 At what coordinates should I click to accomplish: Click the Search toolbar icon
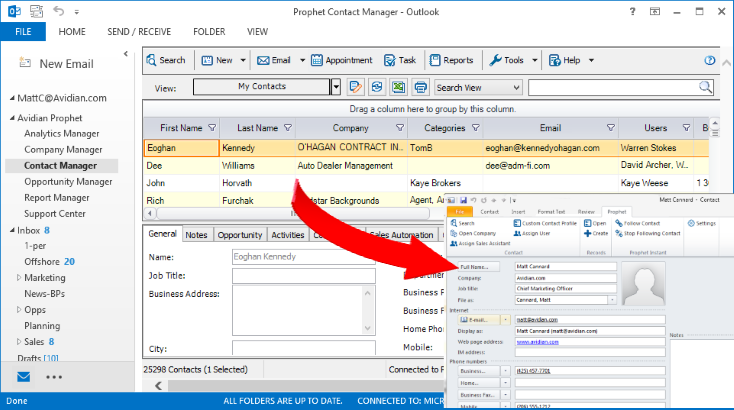pyautogui.click(x=166, y=60)
